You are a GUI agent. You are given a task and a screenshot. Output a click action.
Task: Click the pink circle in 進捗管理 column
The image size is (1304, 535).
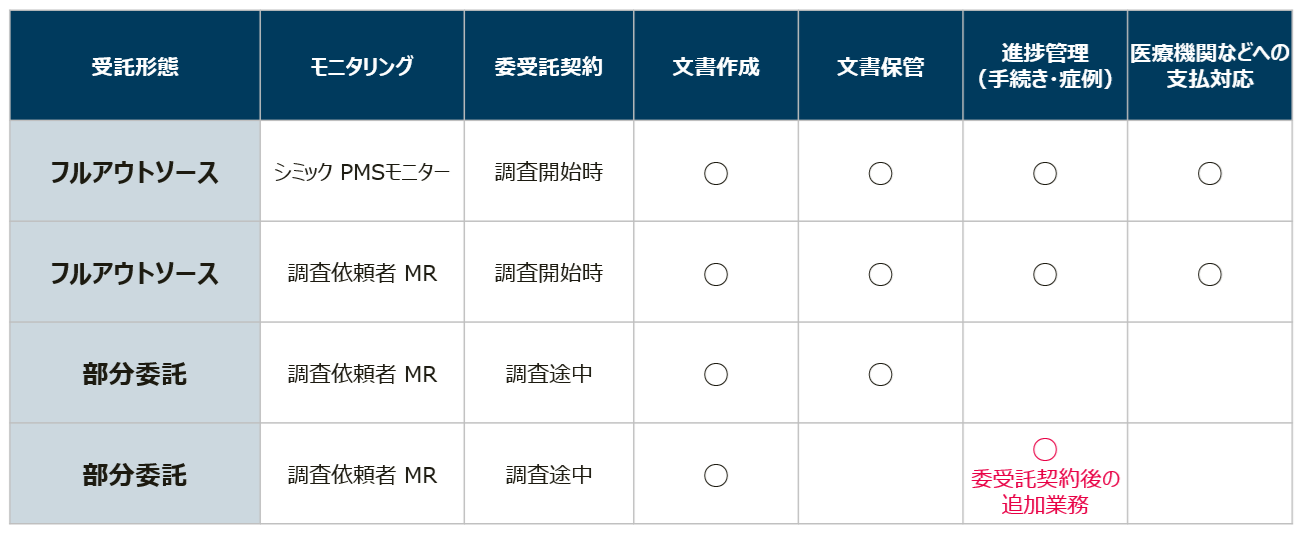(1045, 449)
